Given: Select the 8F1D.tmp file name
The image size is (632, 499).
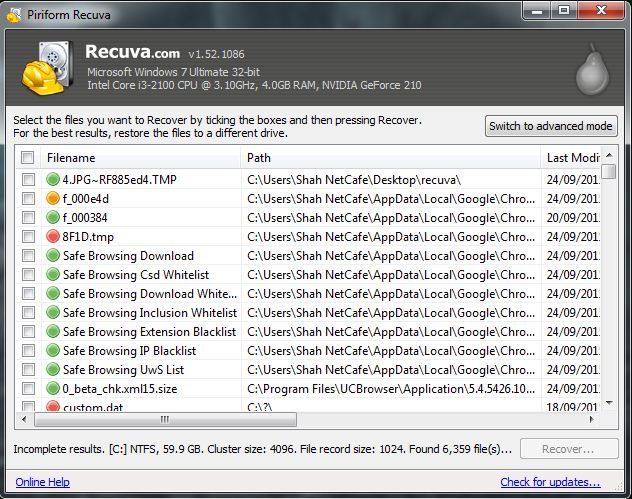Looking at the screenshot, I should [88, 237].
